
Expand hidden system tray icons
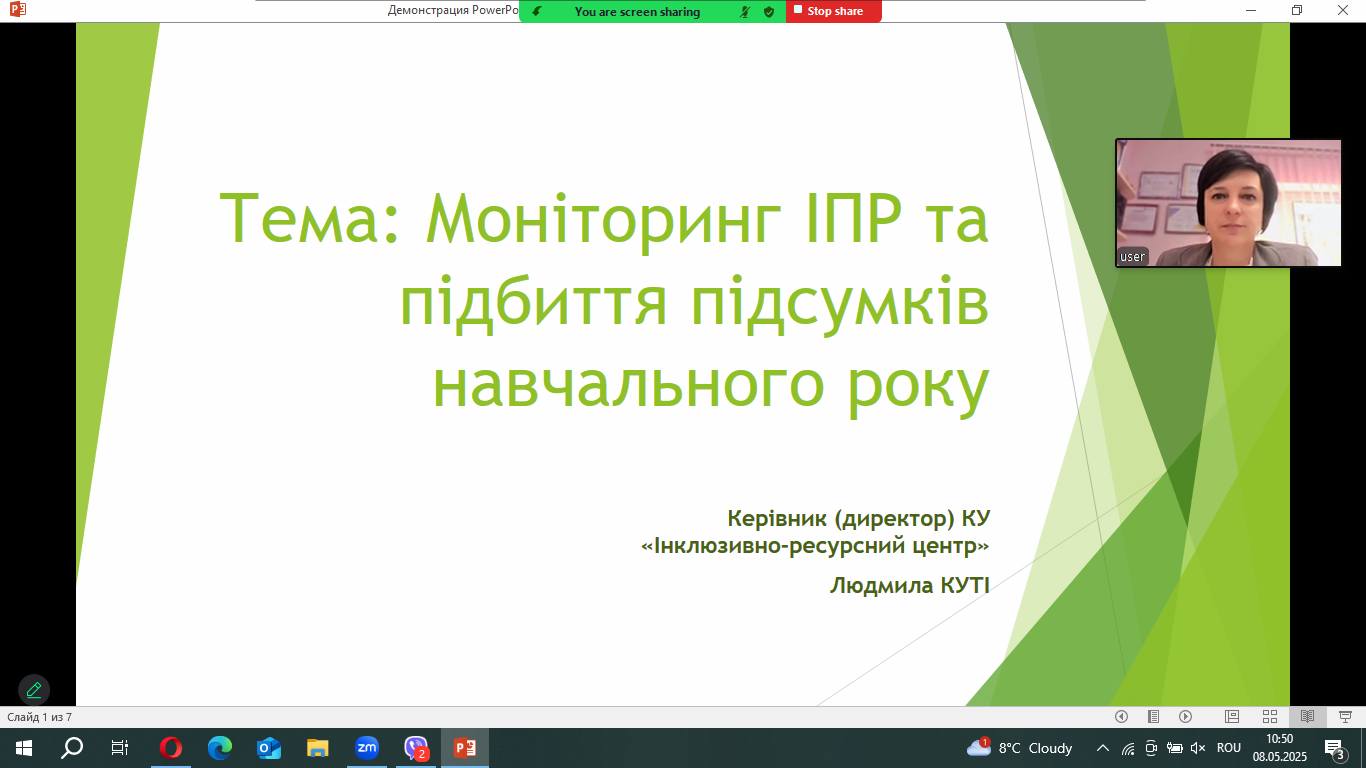click(1103, 748)
